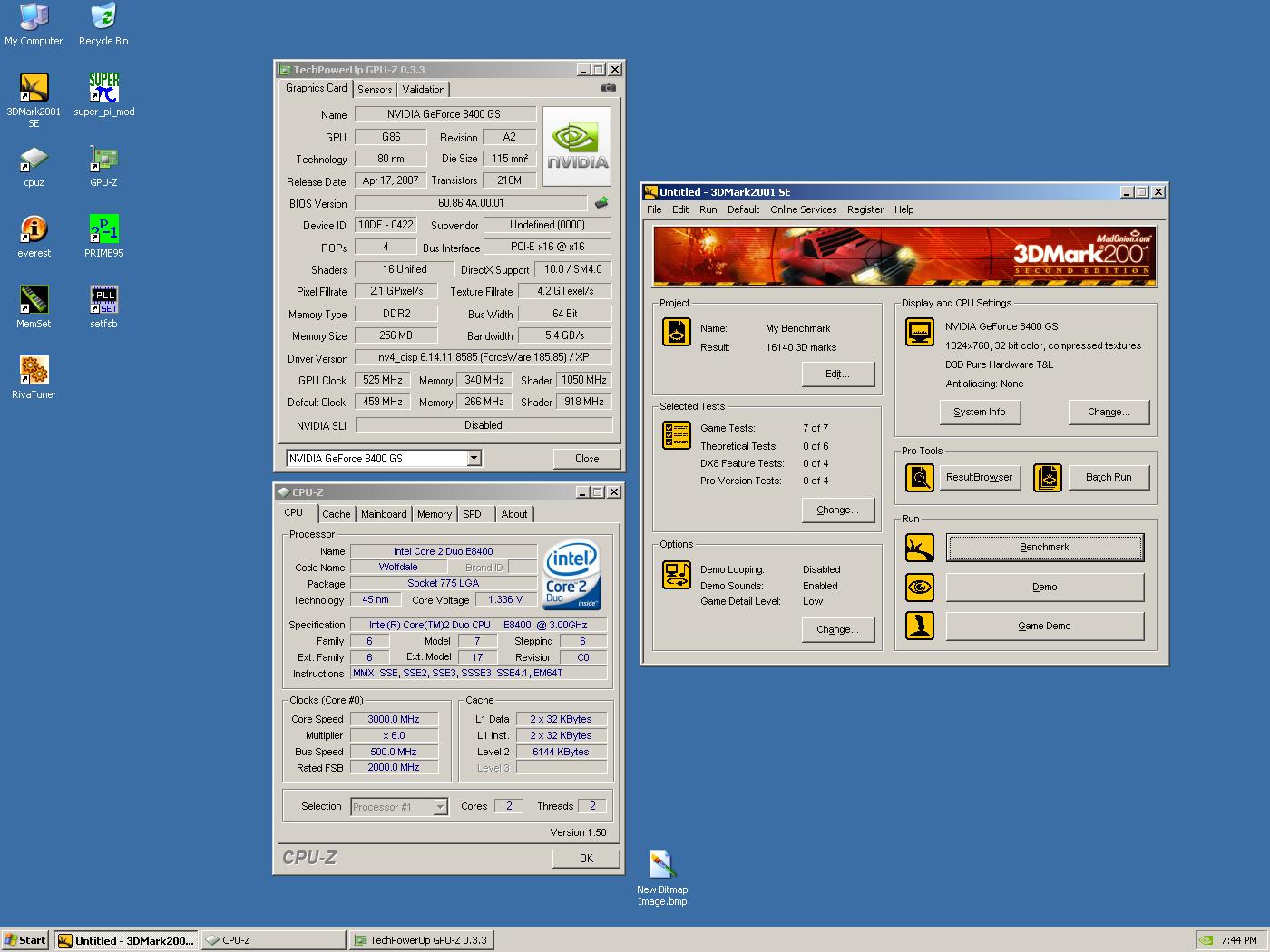Open the Cache tab in CPU-Z
Screen dimensions: 1270x952
coord(337,514)
